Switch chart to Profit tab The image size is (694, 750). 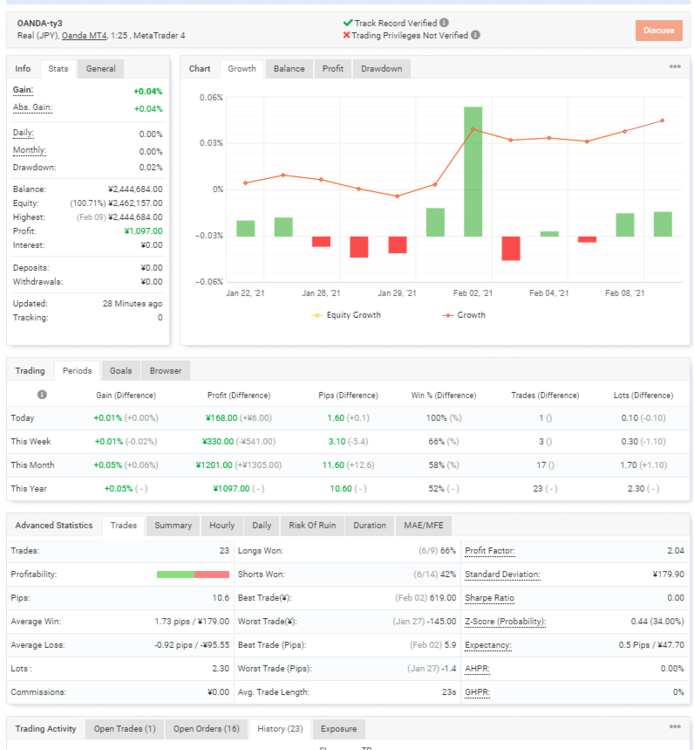pyautogui.click(x=332, y=69)
